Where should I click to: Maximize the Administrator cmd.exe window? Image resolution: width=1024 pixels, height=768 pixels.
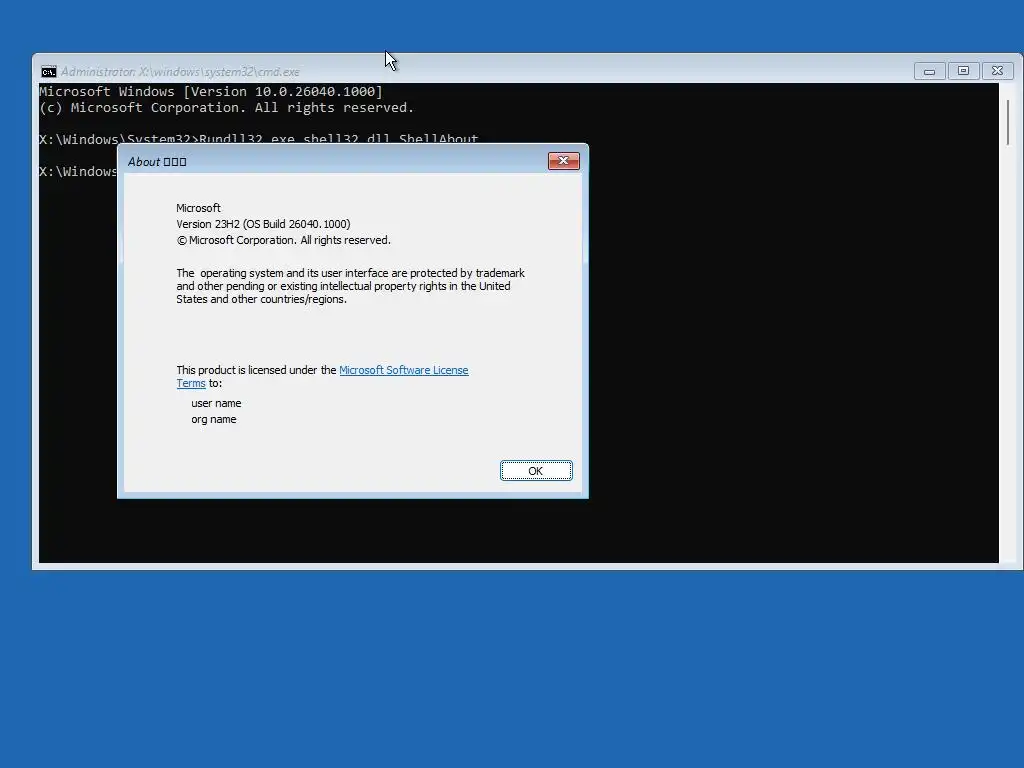click(x=963, y=71)
